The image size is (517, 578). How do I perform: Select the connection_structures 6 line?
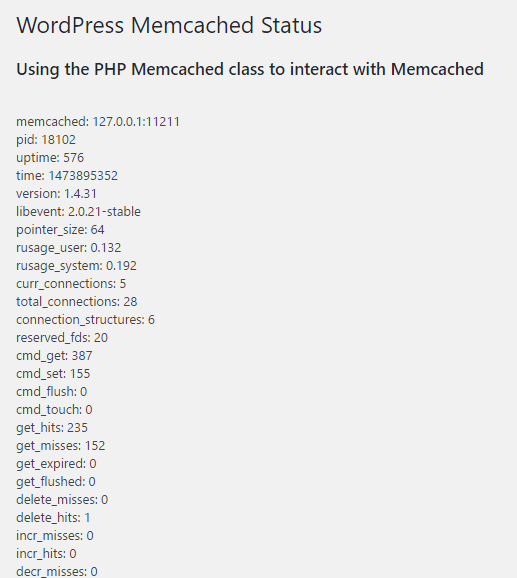point(85,320)
